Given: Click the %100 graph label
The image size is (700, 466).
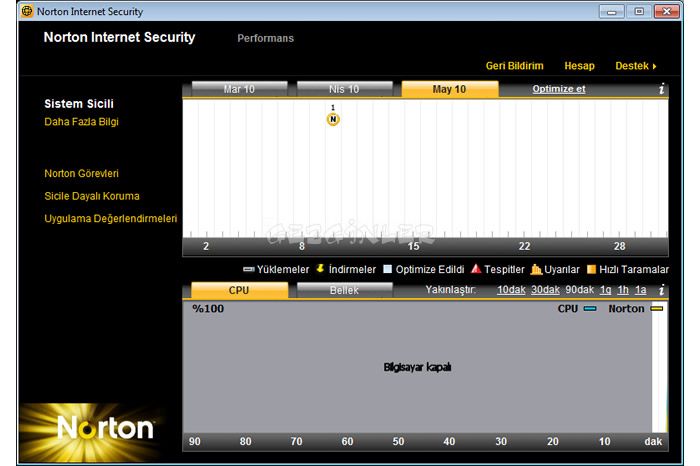Looking at the screenshot, I should [208, 308].
